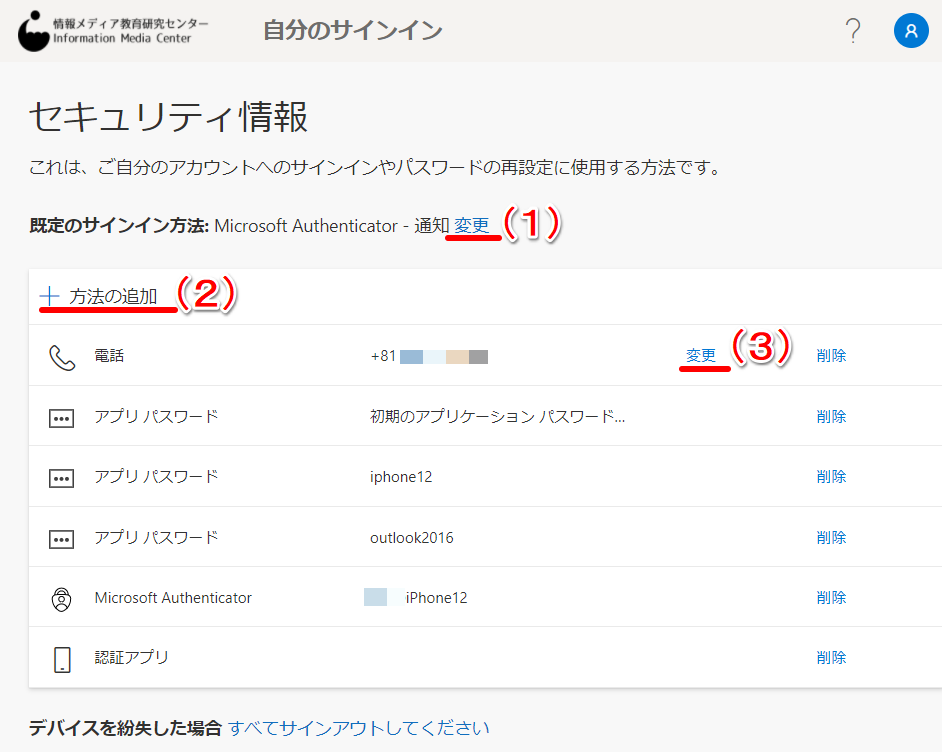Click the デバイスを紛失した場合 text

coord(125,728)
